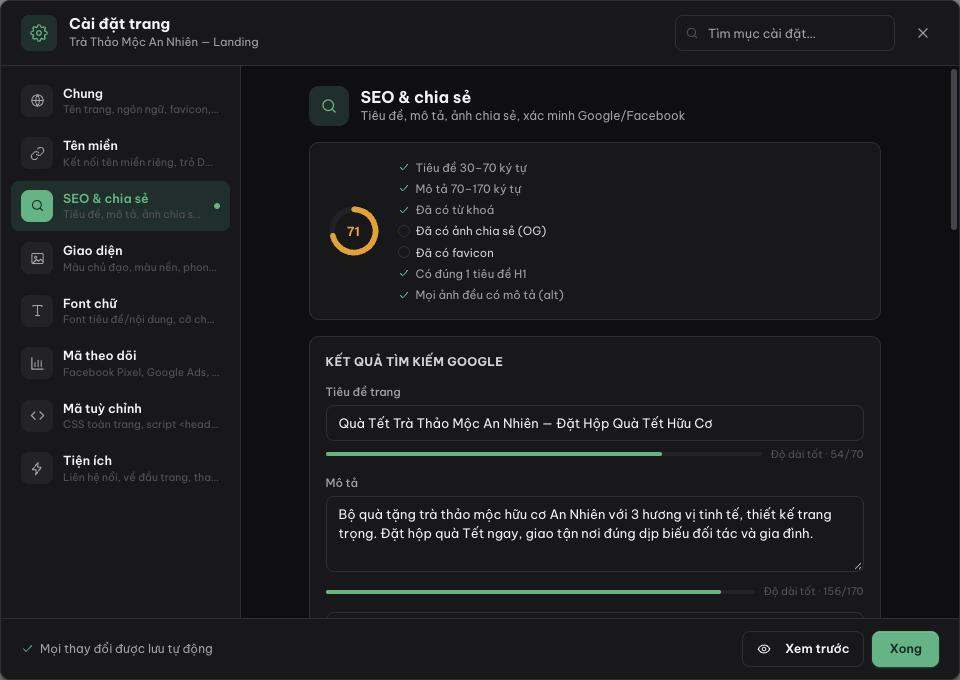Click the magnifier icon in the settings search box
The height and width of the screenshot is (680, 960).
[692, 33]
